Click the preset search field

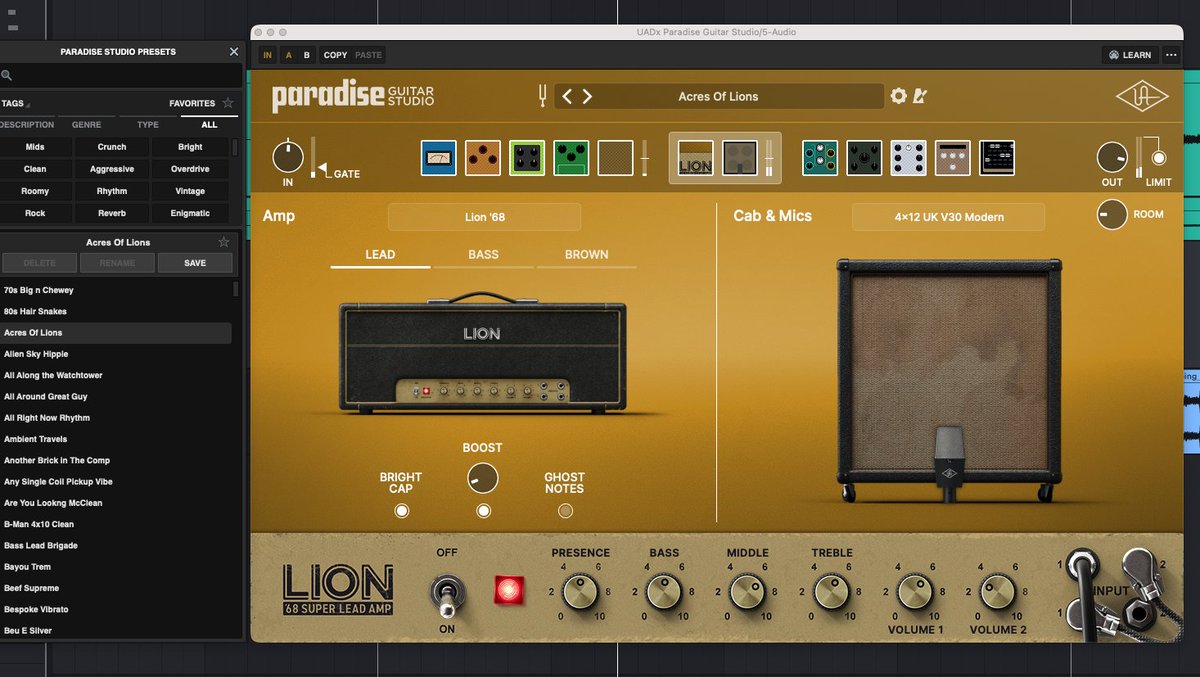pos(121,76)
